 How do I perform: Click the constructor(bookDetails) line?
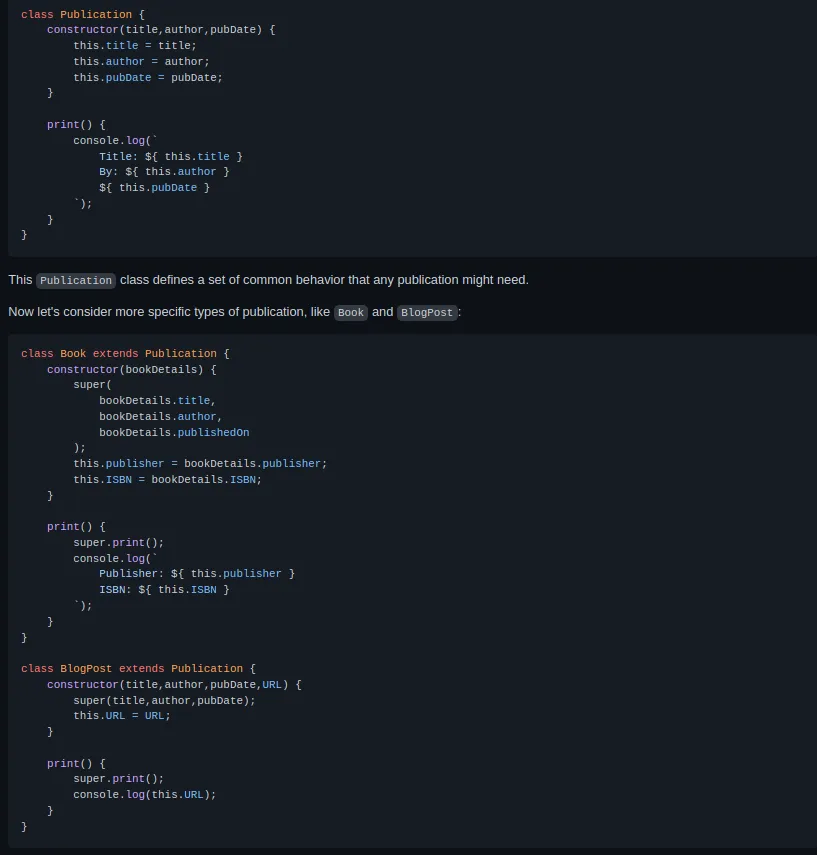tap(131, 369)
